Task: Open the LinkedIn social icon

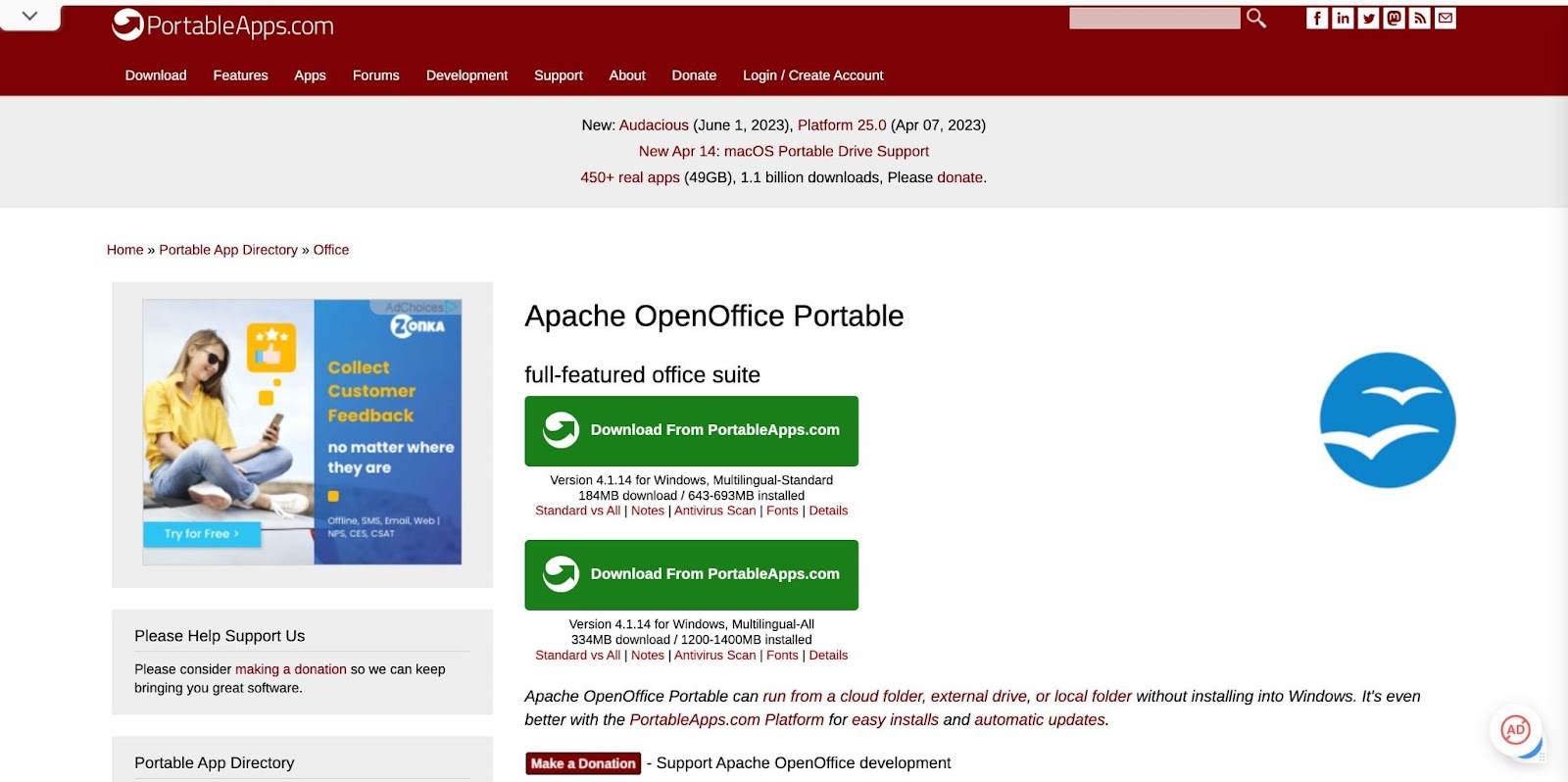Action: pyautogui.click(x=1343, y=18)
